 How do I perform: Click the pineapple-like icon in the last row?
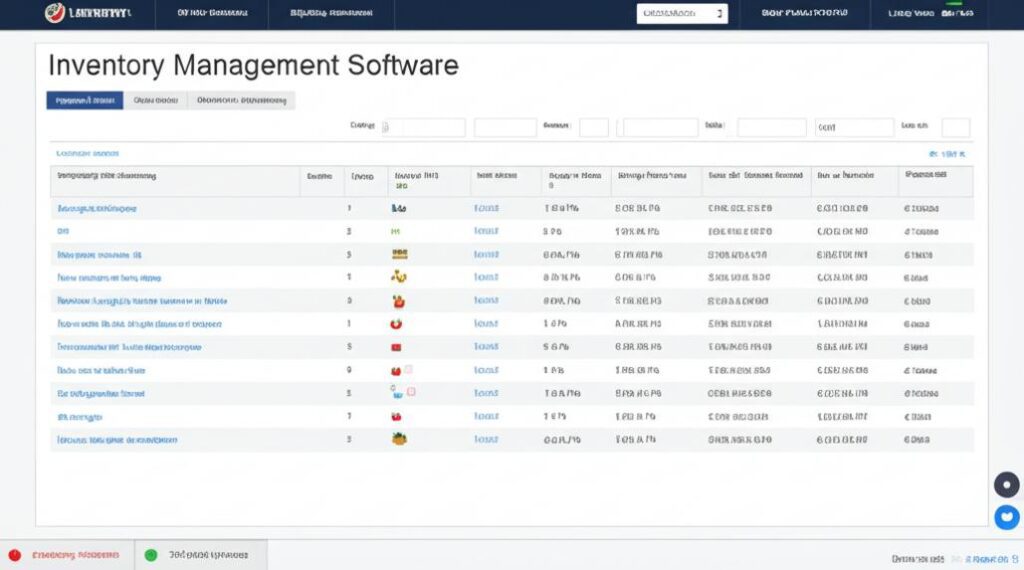pos(399,439)
